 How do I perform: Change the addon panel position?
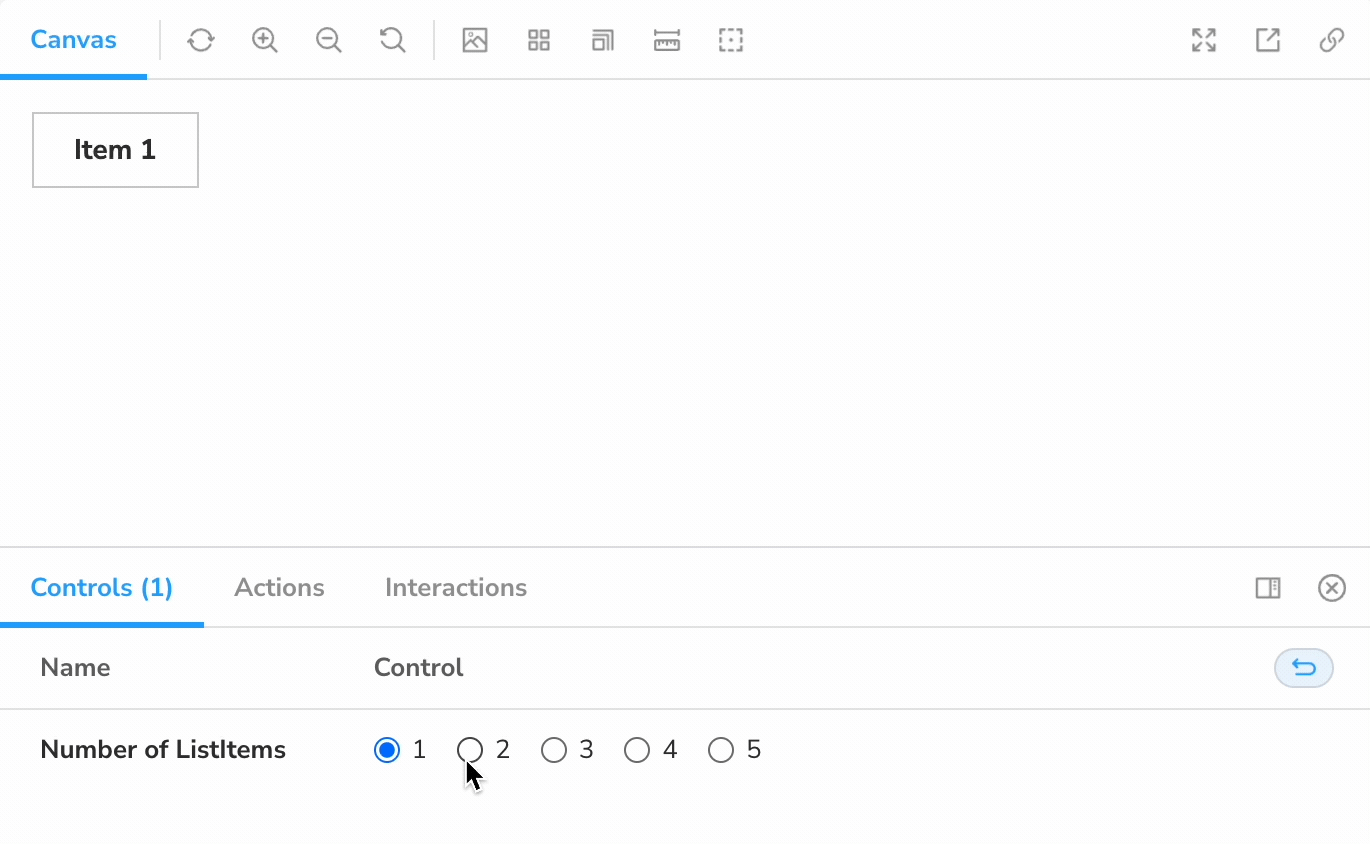1267,588
